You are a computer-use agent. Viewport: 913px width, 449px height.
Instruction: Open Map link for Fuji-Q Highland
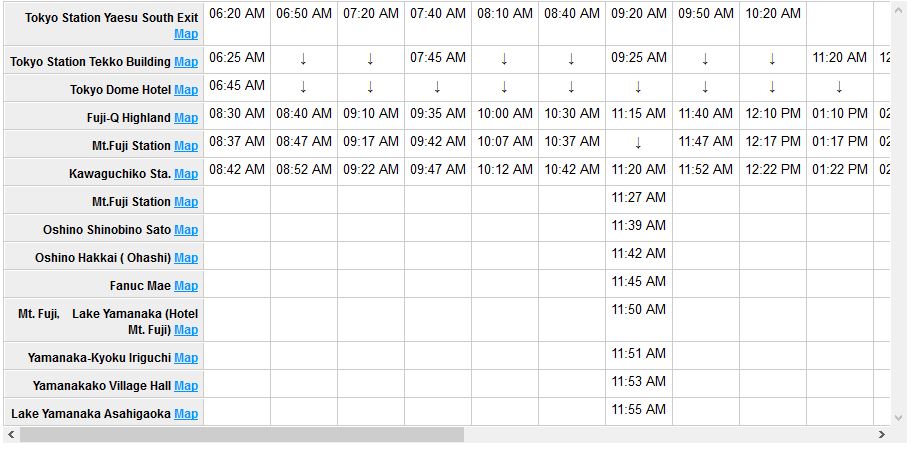click(186, 118)
